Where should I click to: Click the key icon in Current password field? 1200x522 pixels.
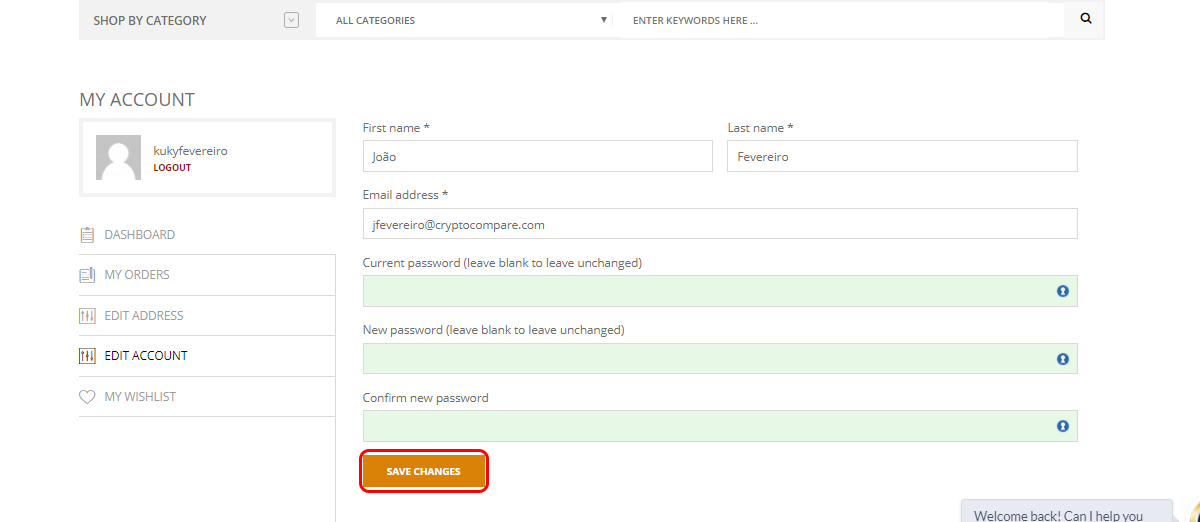pos(1063,291)
